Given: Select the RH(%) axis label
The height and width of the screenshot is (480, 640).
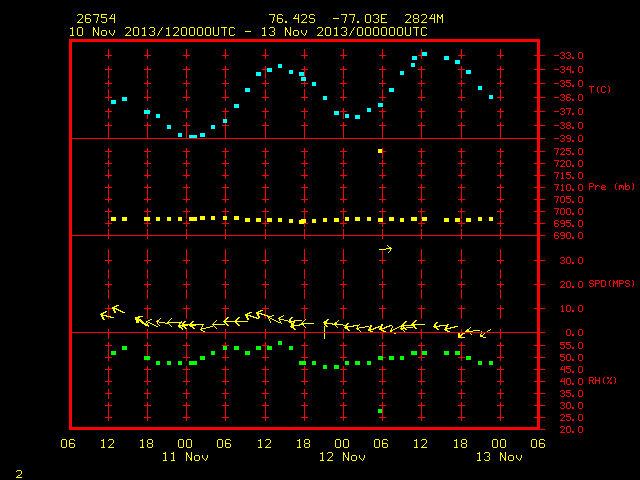Looking at the screenshot, I should (x=602, y=380).
